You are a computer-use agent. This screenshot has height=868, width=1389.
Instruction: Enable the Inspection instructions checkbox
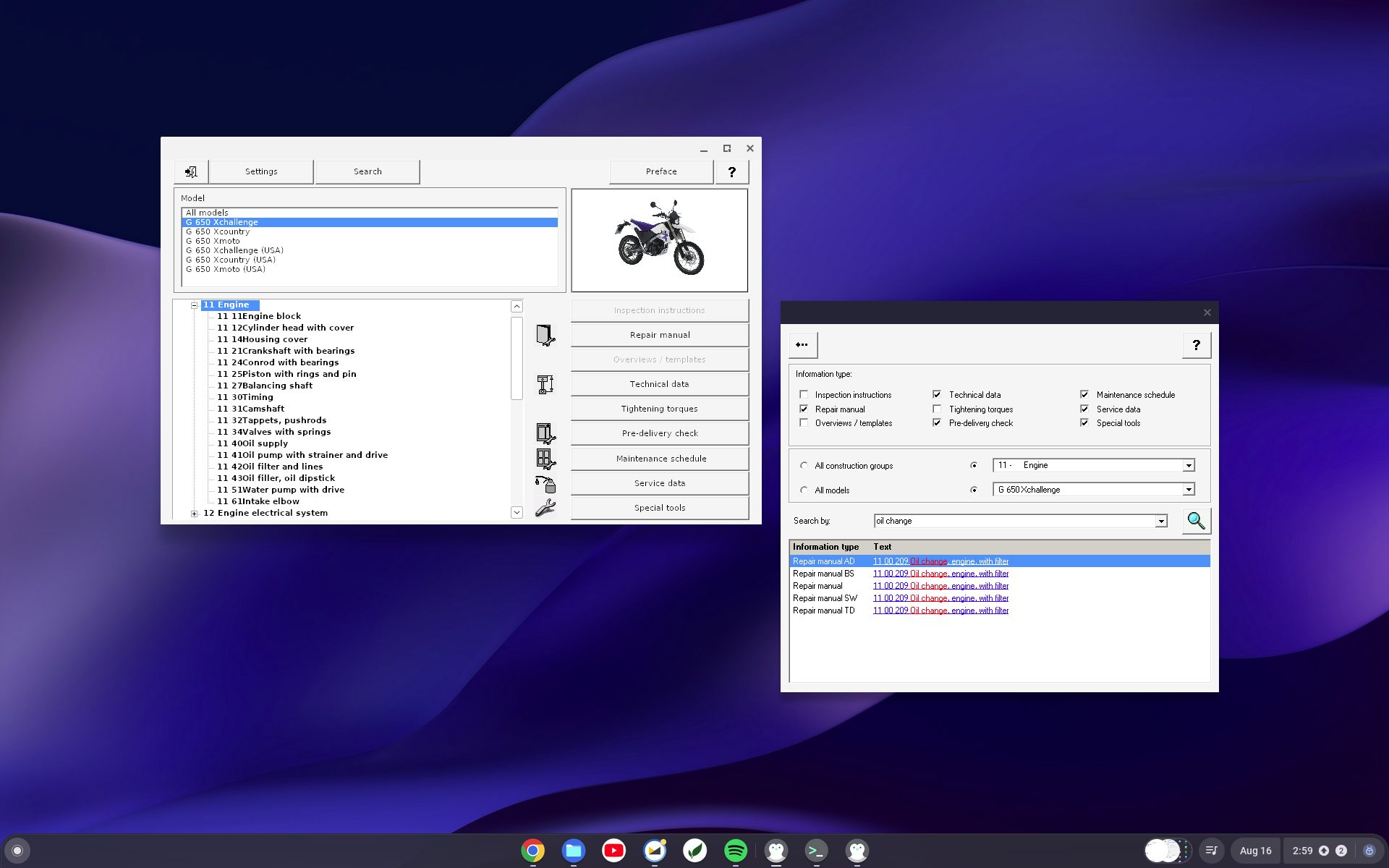click(804, 394)
